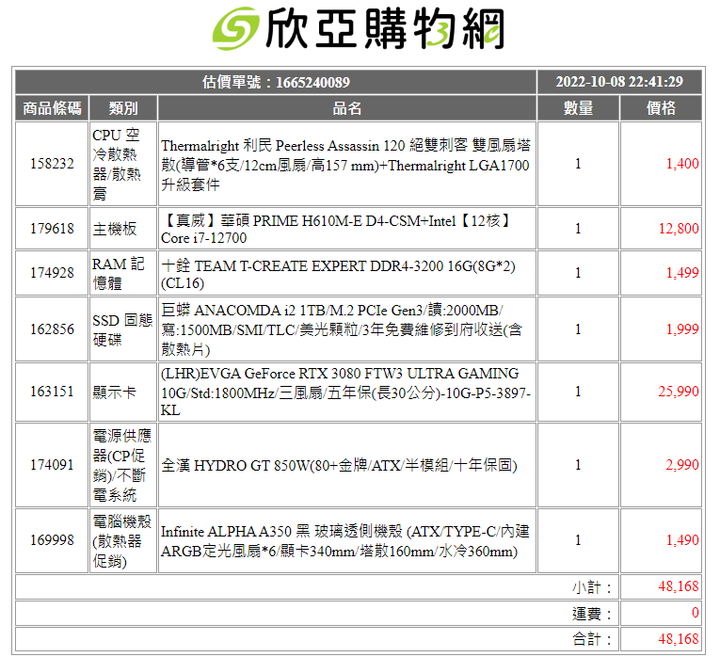
Task: Click quantity 1 in the 顯示卡 row
Action: click(578, 392)
